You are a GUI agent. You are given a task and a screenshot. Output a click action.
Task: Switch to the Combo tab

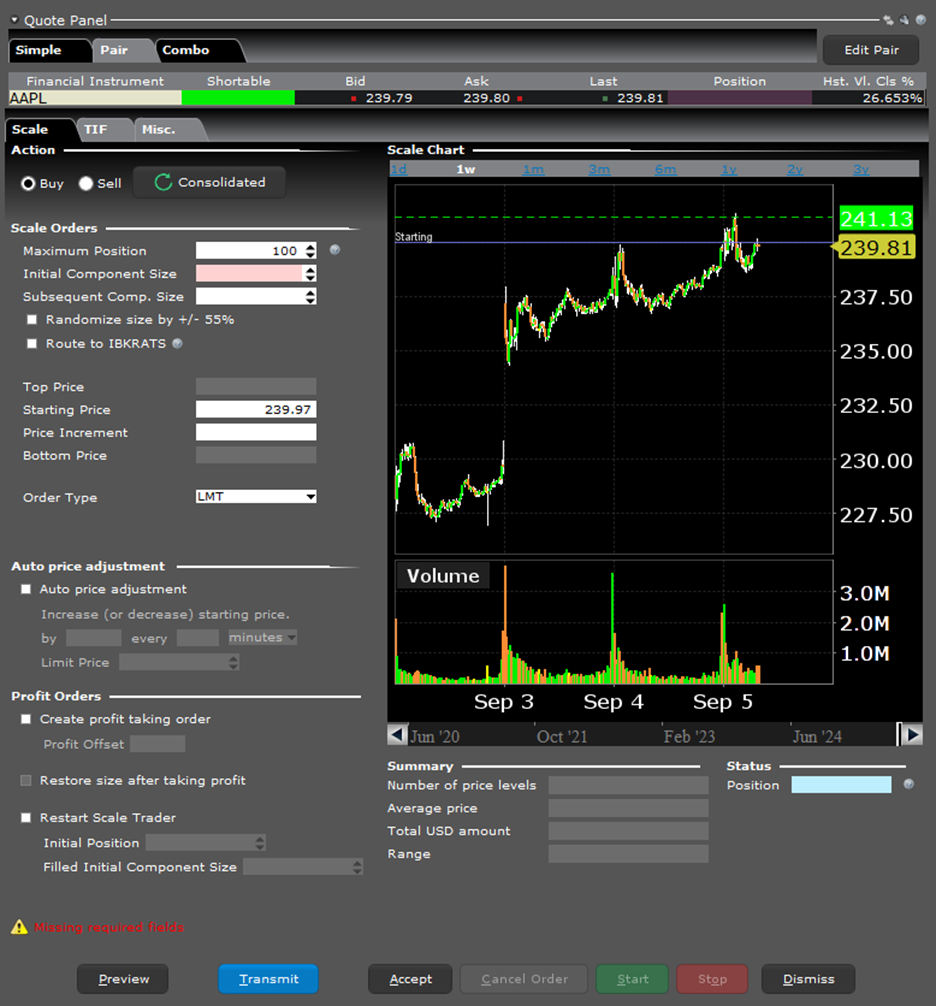coord(186,50)
